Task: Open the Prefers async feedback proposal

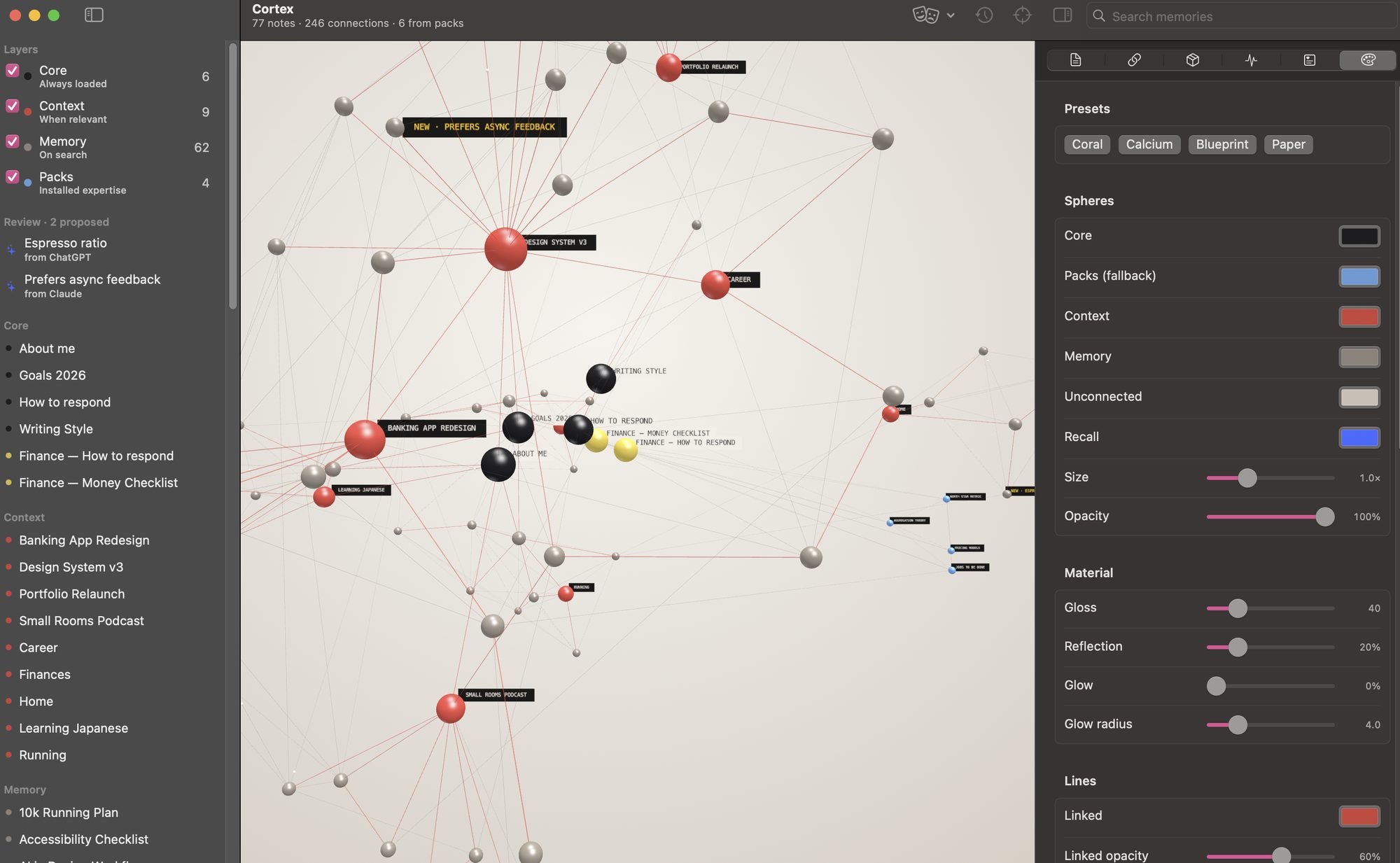Action: [x=112, y=286]
